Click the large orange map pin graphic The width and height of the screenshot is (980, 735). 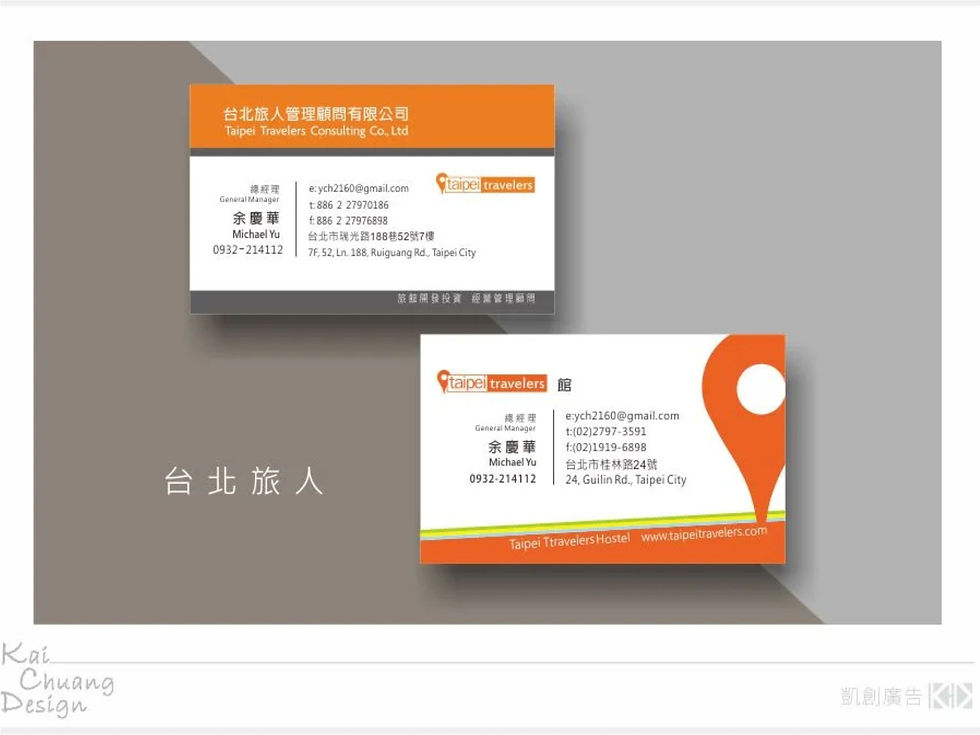(x=744, y=429)
